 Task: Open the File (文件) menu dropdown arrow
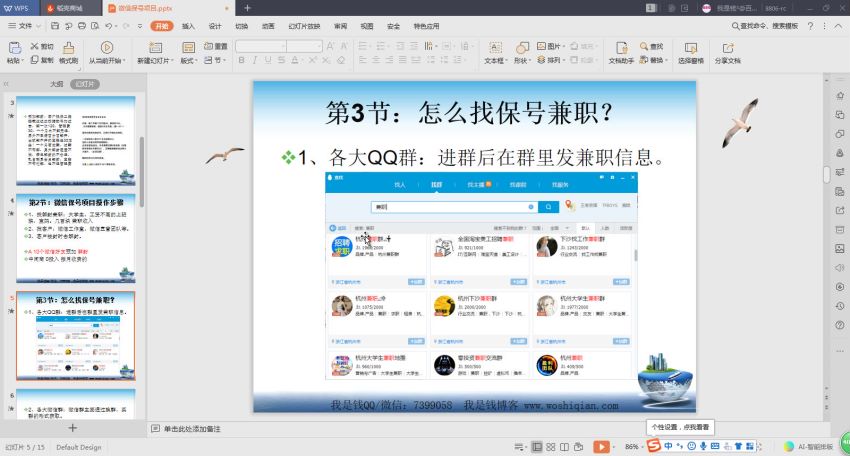point(38,26)
